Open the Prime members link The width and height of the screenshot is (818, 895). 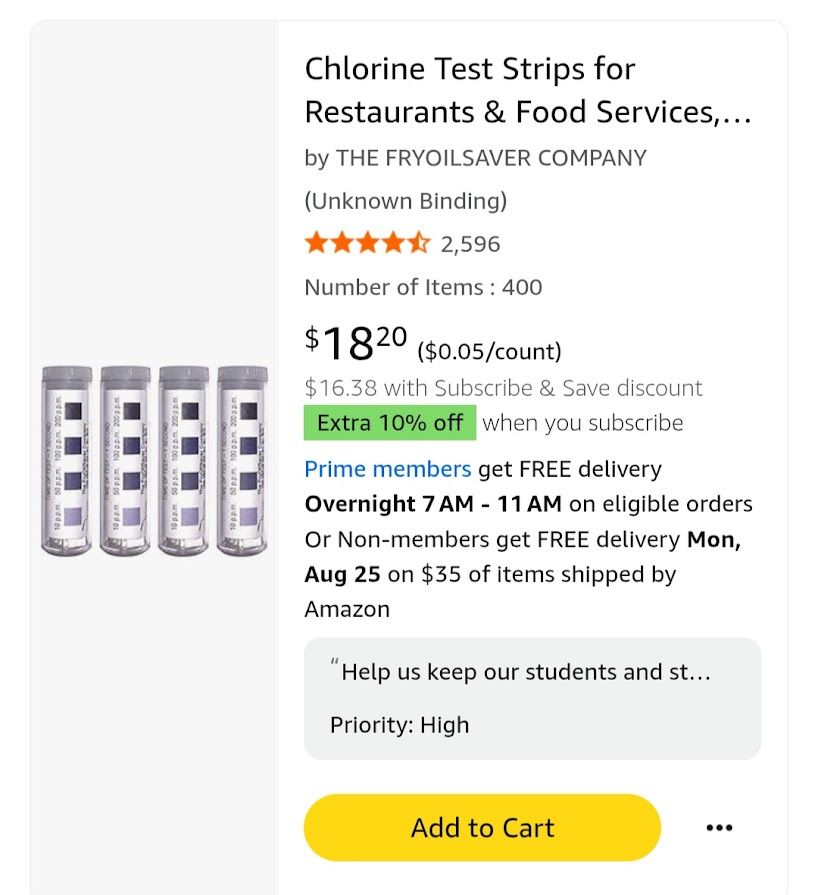(x=388, y=469)
